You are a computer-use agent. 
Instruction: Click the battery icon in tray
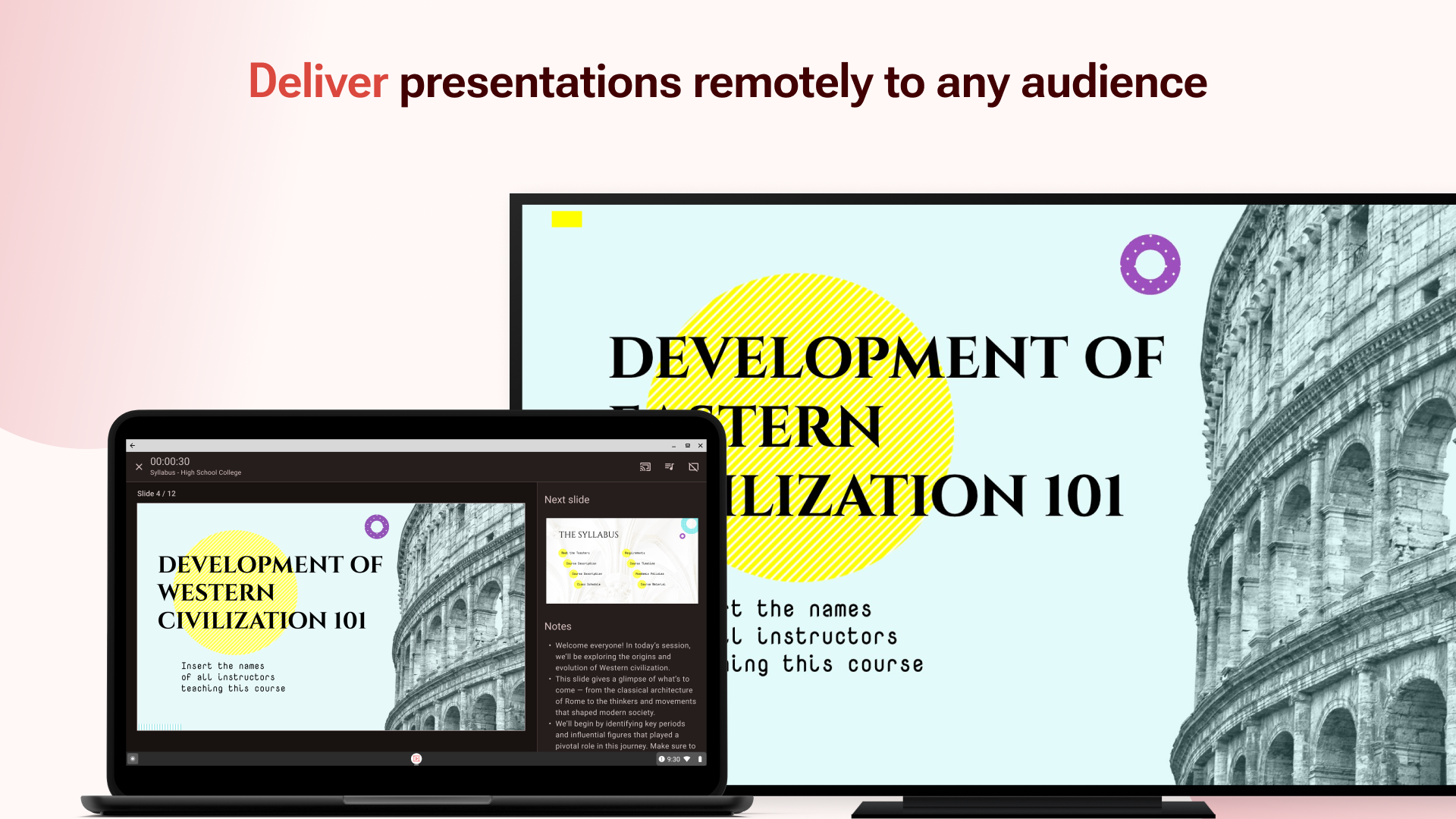tap(700, 759)
